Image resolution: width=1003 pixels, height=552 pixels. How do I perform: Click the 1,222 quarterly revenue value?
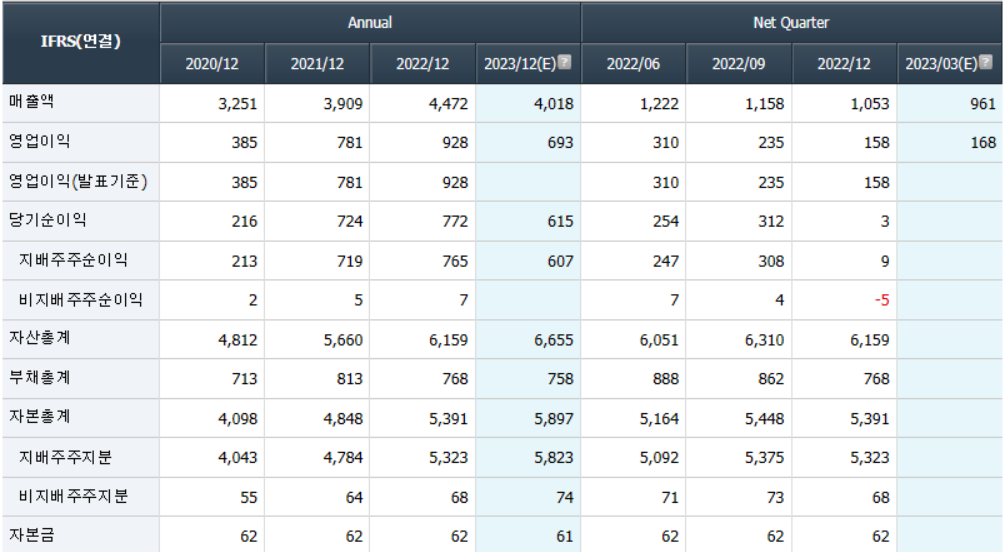click(659, 104)
